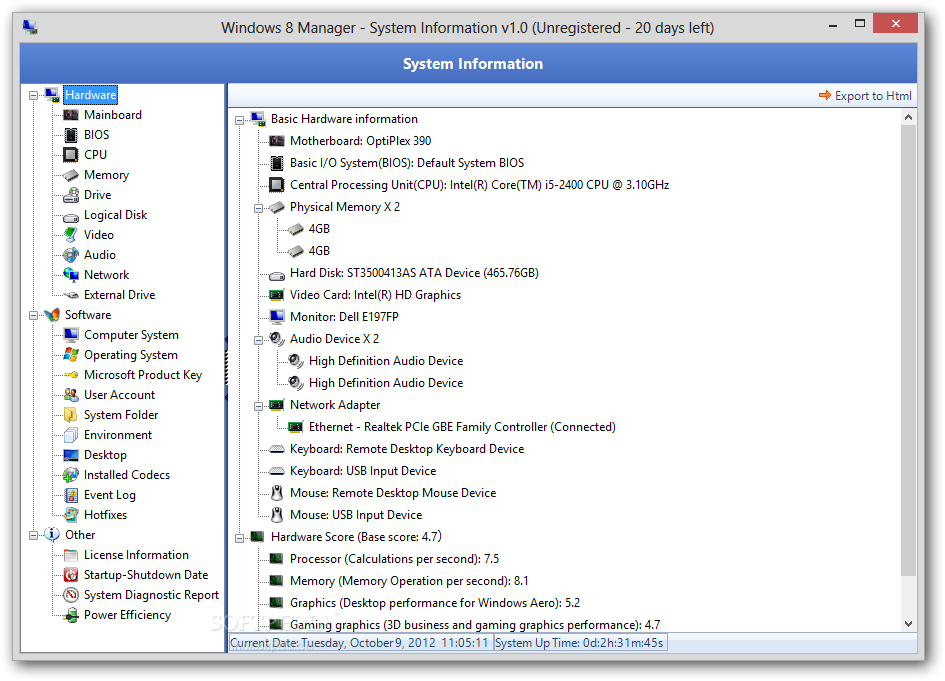Select the Hardware category label
Viewport: 945px width, 681px height.
point(90,95)
